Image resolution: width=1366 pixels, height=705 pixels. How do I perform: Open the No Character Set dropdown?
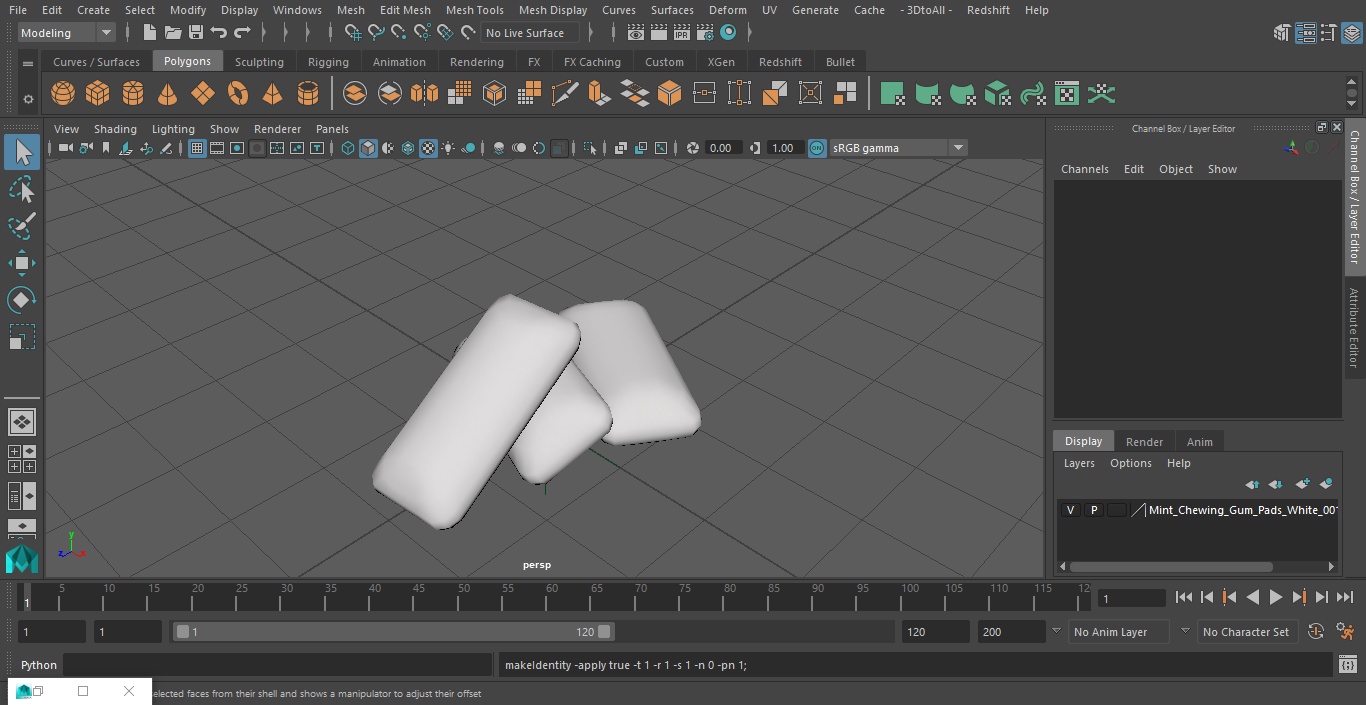1246,632
